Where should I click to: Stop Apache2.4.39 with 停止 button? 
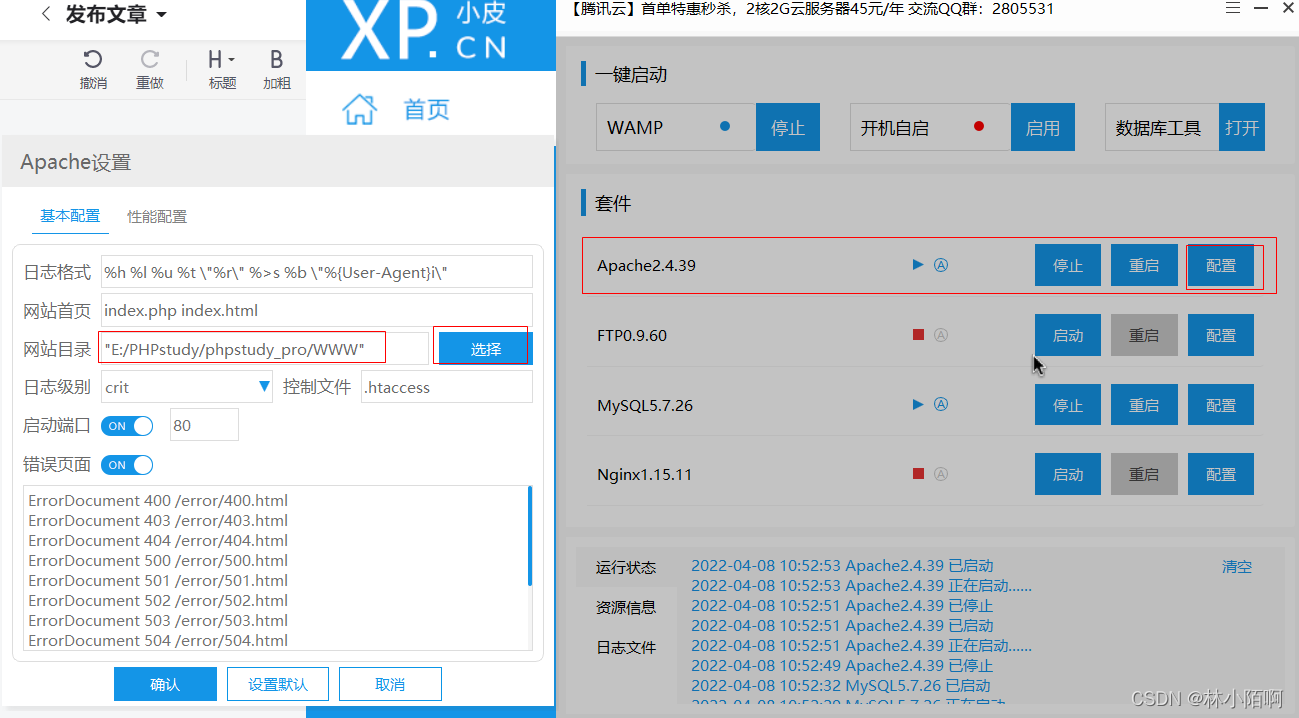(x=1068, y=266)
